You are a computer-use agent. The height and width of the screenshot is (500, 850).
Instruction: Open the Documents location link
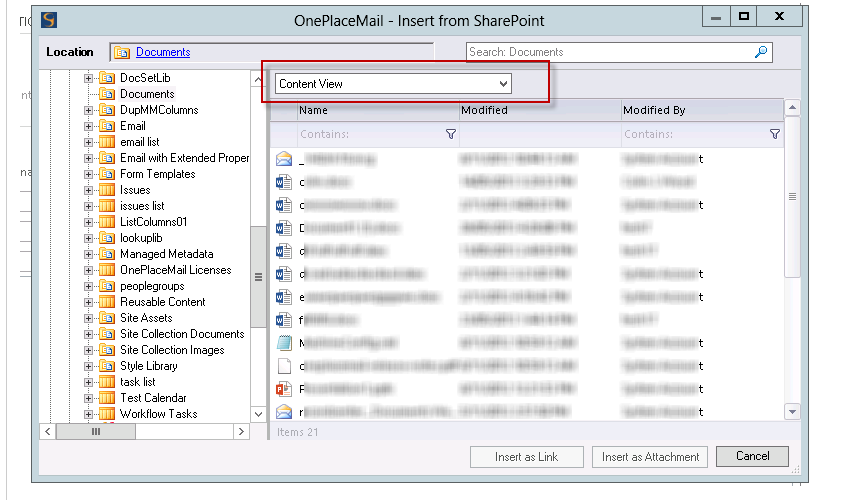(x=163, y=52)
